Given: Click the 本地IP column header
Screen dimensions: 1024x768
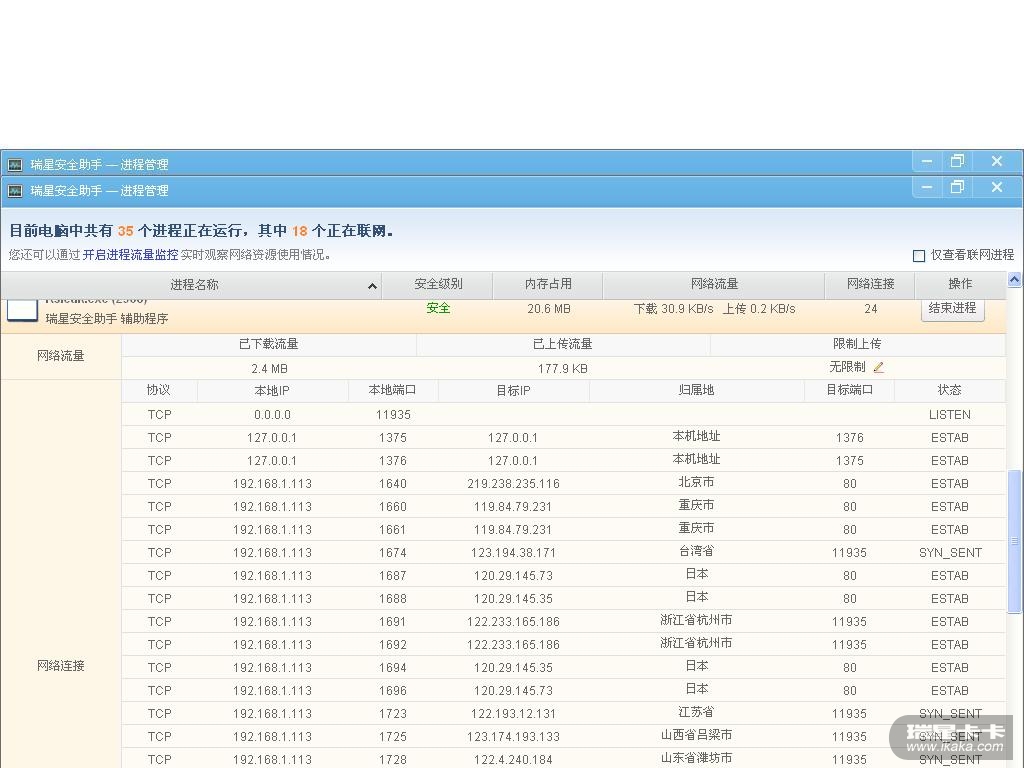Looking at the screenshot, I should click(x=272, y=391).
